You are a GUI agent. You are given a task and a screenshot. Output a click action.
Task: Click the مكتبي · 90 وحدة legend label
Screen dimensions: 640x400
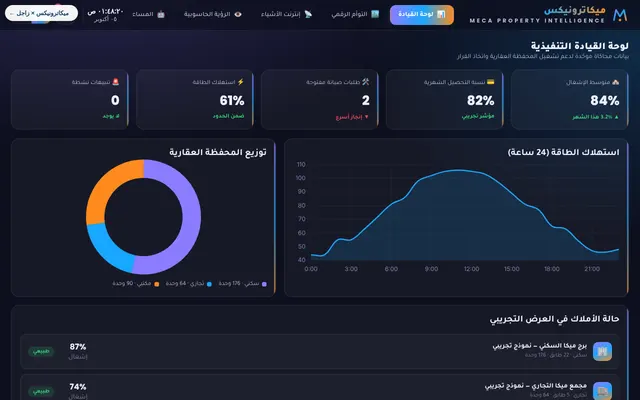(132, 284)
